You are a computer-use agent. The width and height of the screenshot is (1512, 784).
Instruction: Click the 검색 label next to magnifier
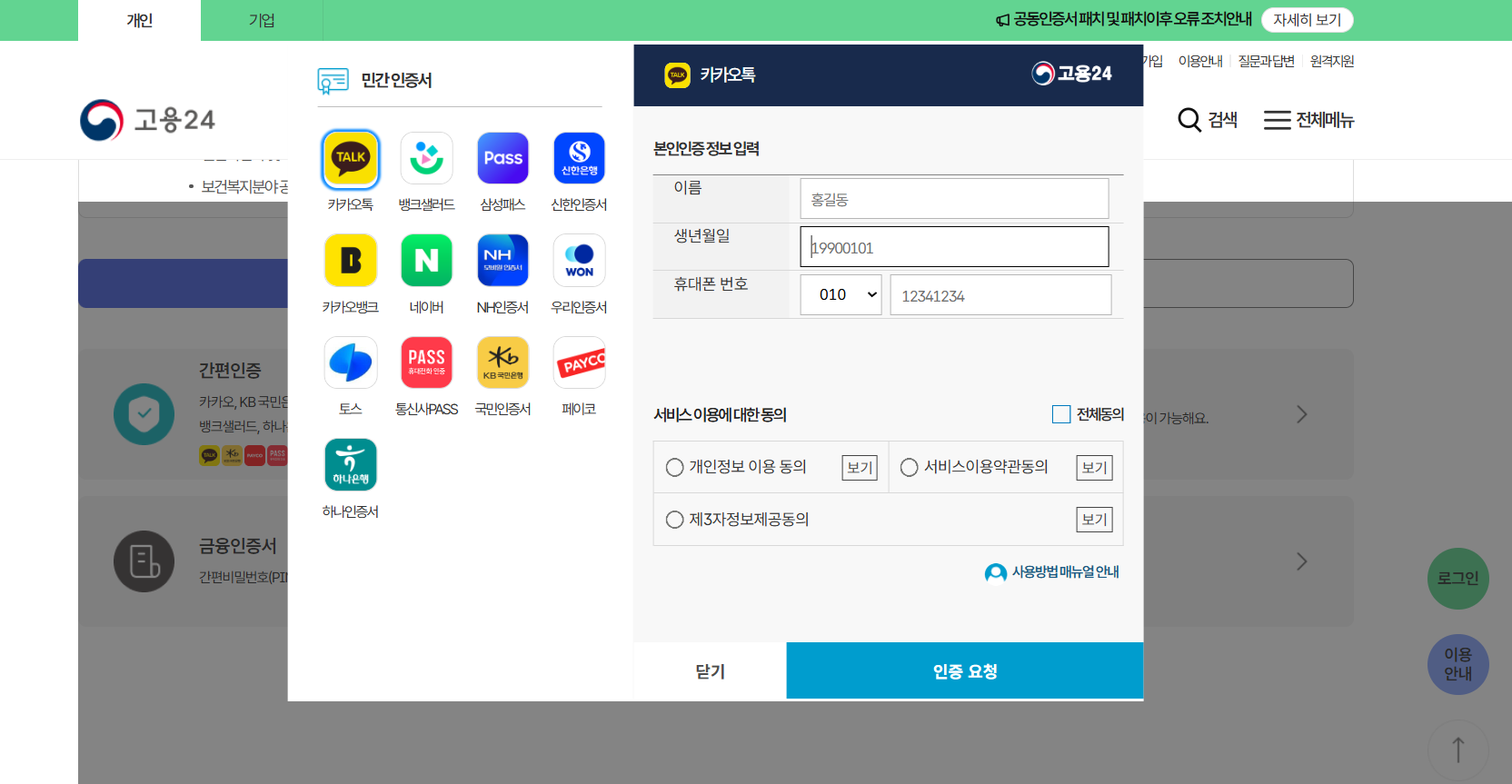[x=1222, y=120]
